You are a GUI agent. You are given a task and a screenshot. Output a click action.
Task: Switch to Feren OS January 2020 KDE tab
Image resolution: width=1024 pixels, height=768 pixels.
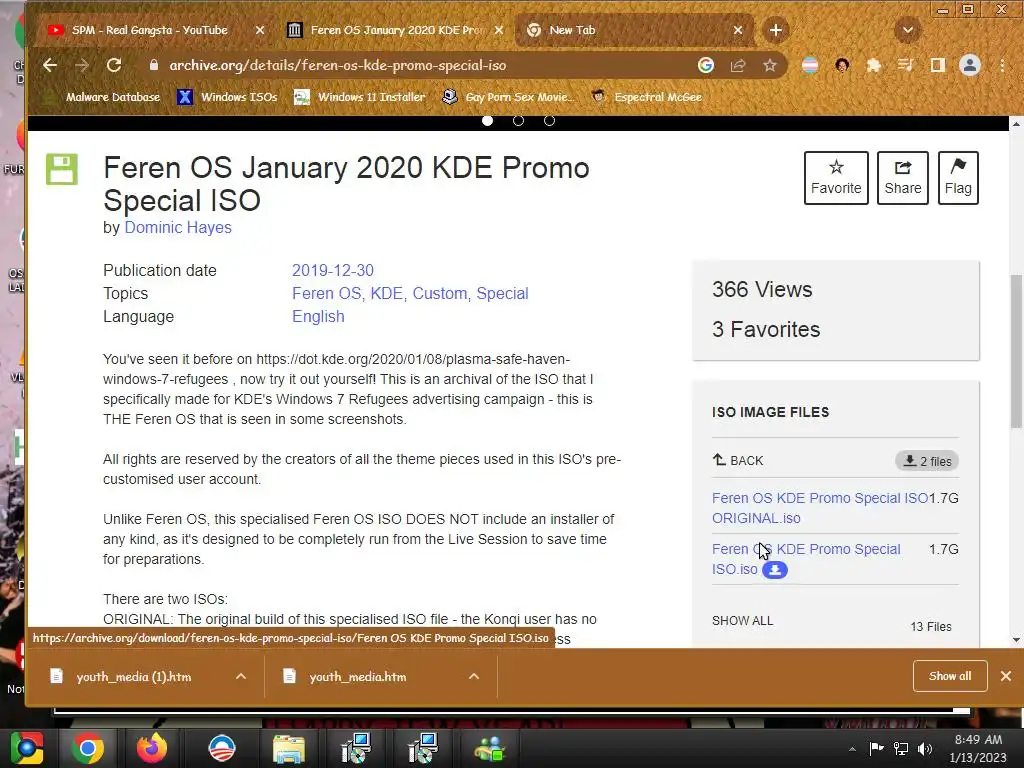[396, 30]
